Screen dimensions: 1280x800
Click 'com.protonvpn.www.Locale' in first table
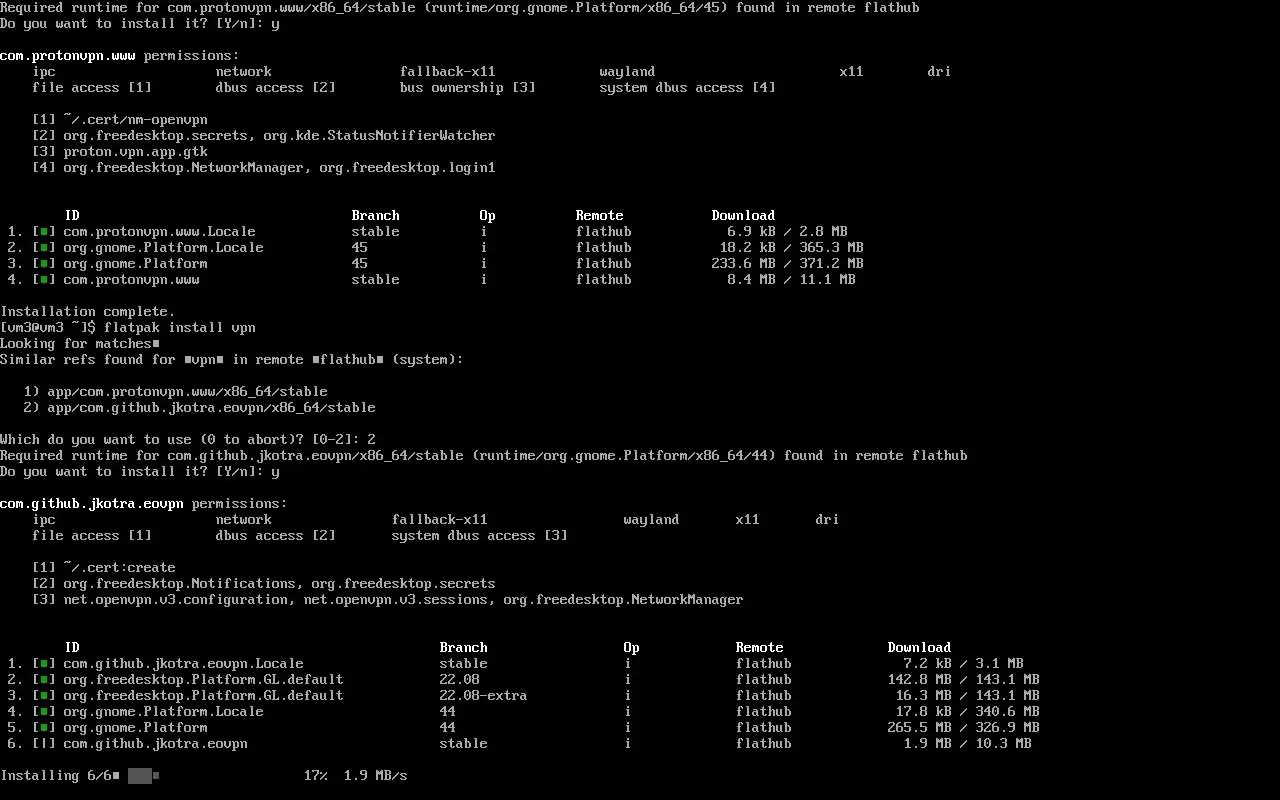coord(159,232)
